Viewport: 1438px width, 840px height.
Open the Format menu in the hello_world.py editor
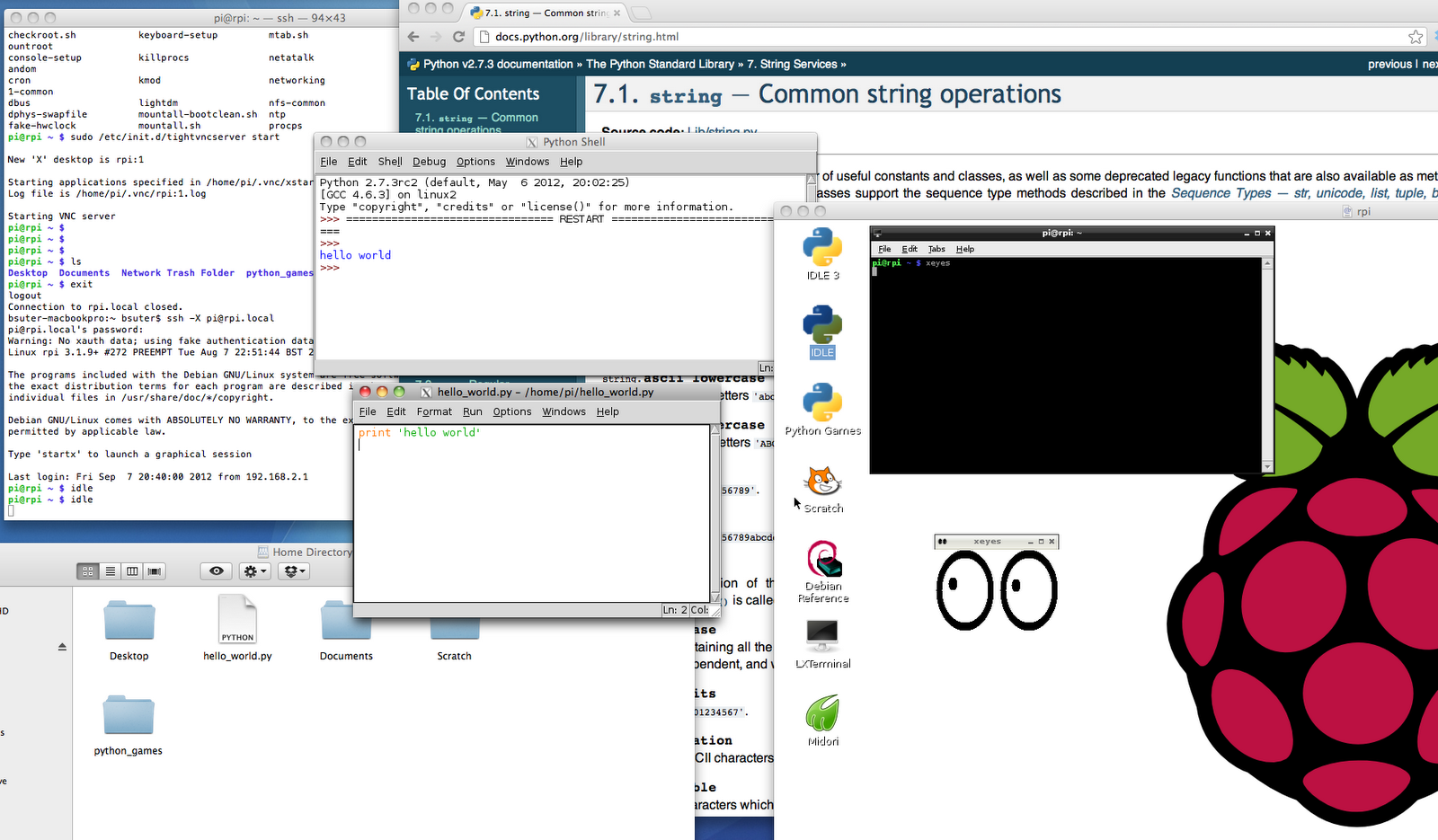[434, 411]
